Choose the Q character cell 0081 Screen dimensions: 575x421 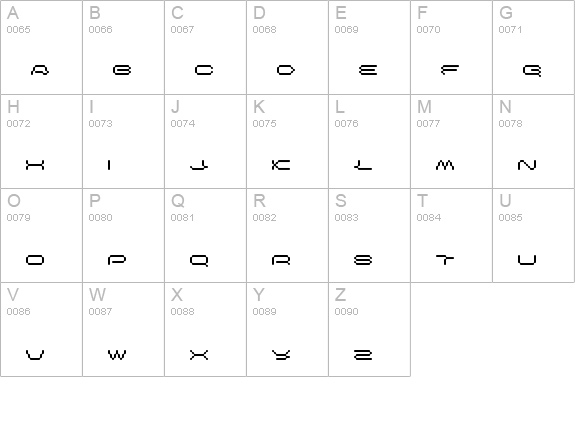click(x=205, y=235)
